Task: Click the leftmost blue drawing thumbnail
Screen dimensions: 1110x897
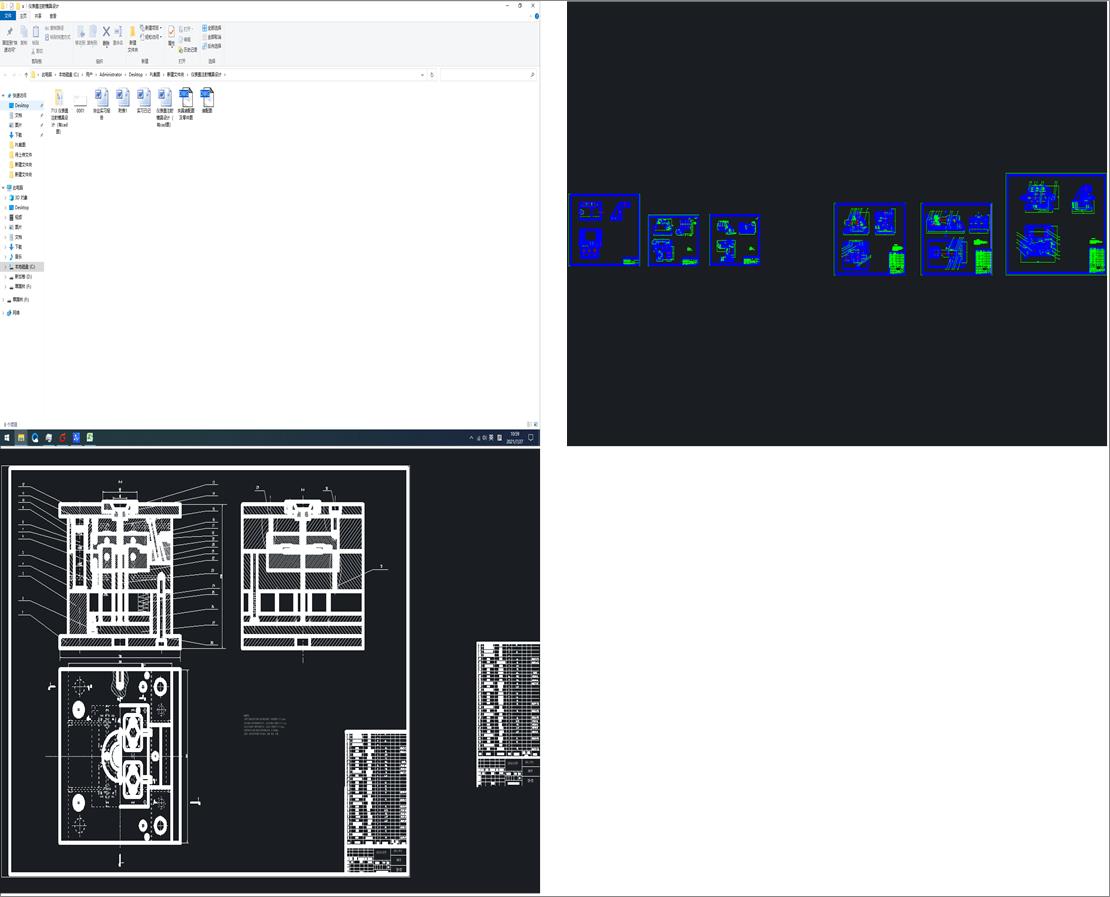Action: 604,230
